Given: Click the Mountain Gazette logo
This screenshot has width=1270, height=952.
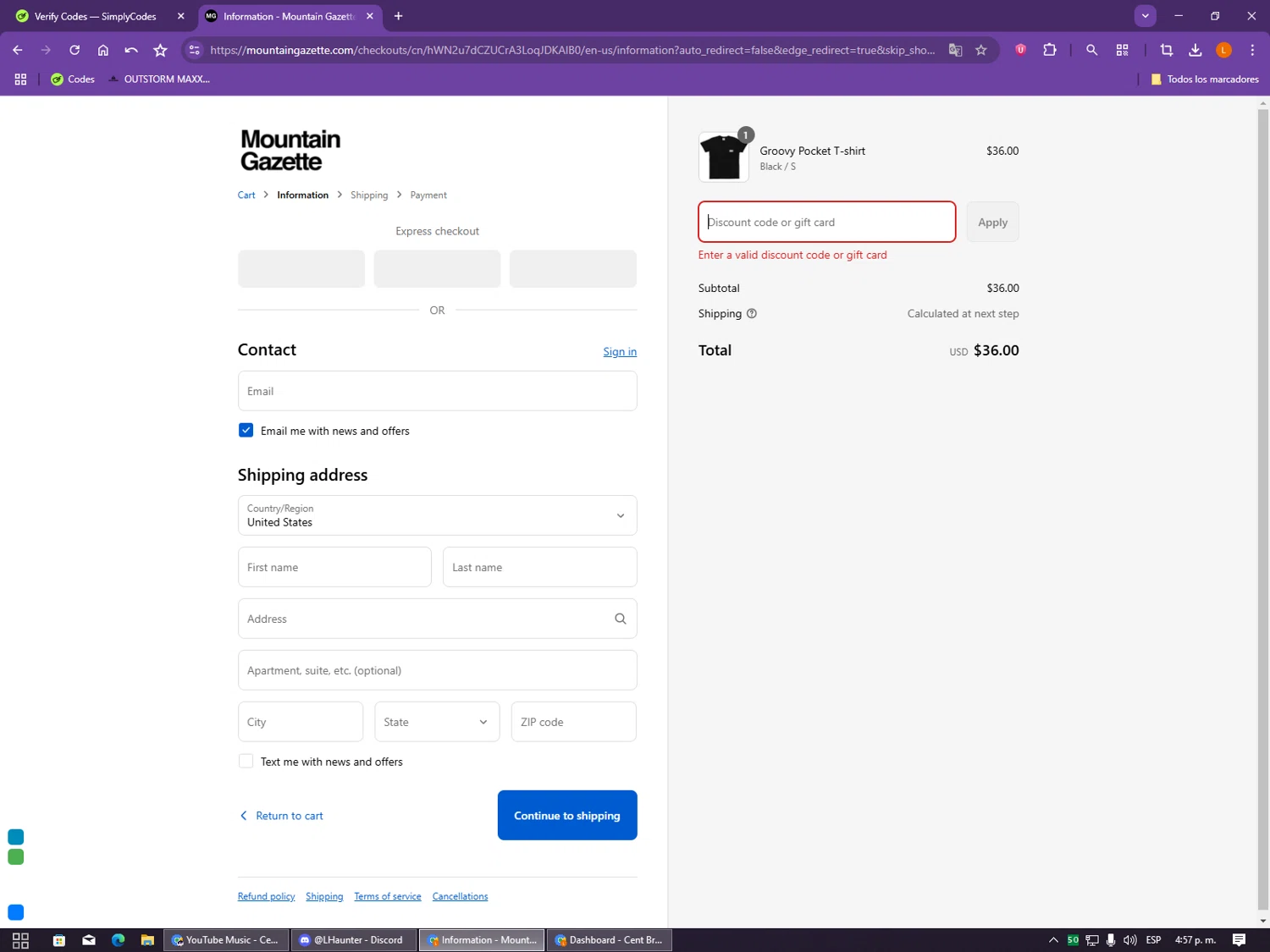Looking at the screenshot, I should [290, 150].
